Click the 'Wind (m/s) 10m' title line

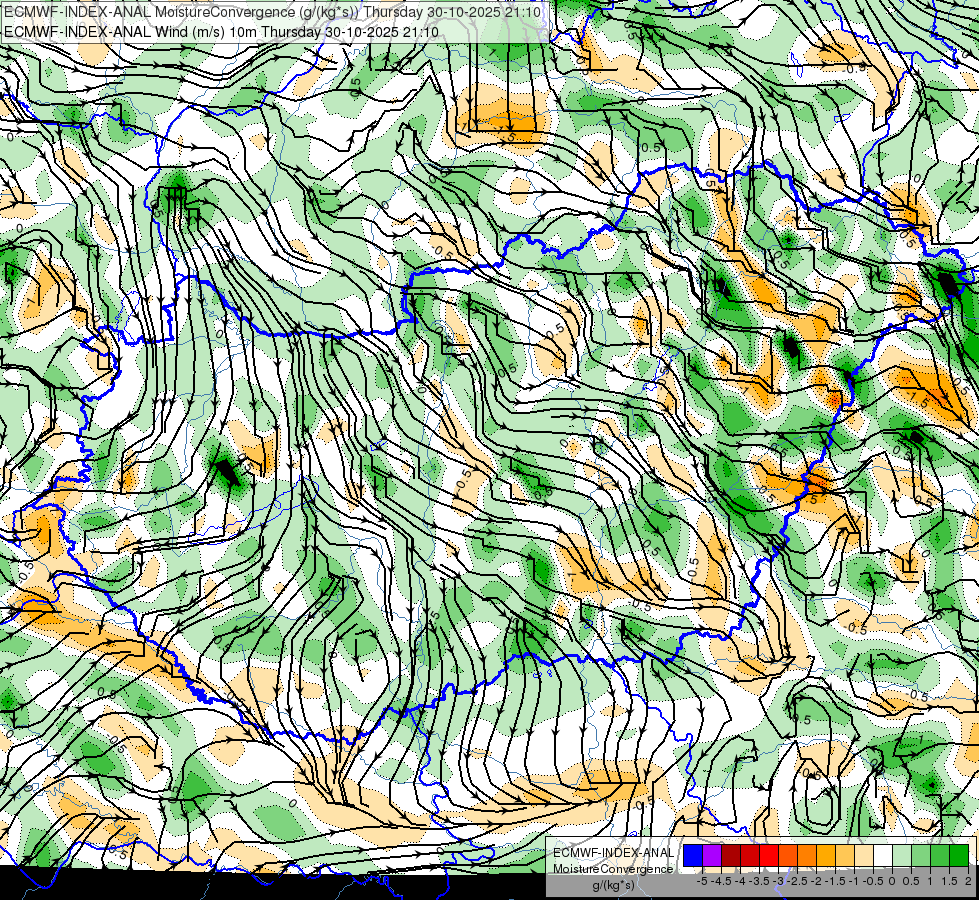pyautogui.click(x=220, y=32)
